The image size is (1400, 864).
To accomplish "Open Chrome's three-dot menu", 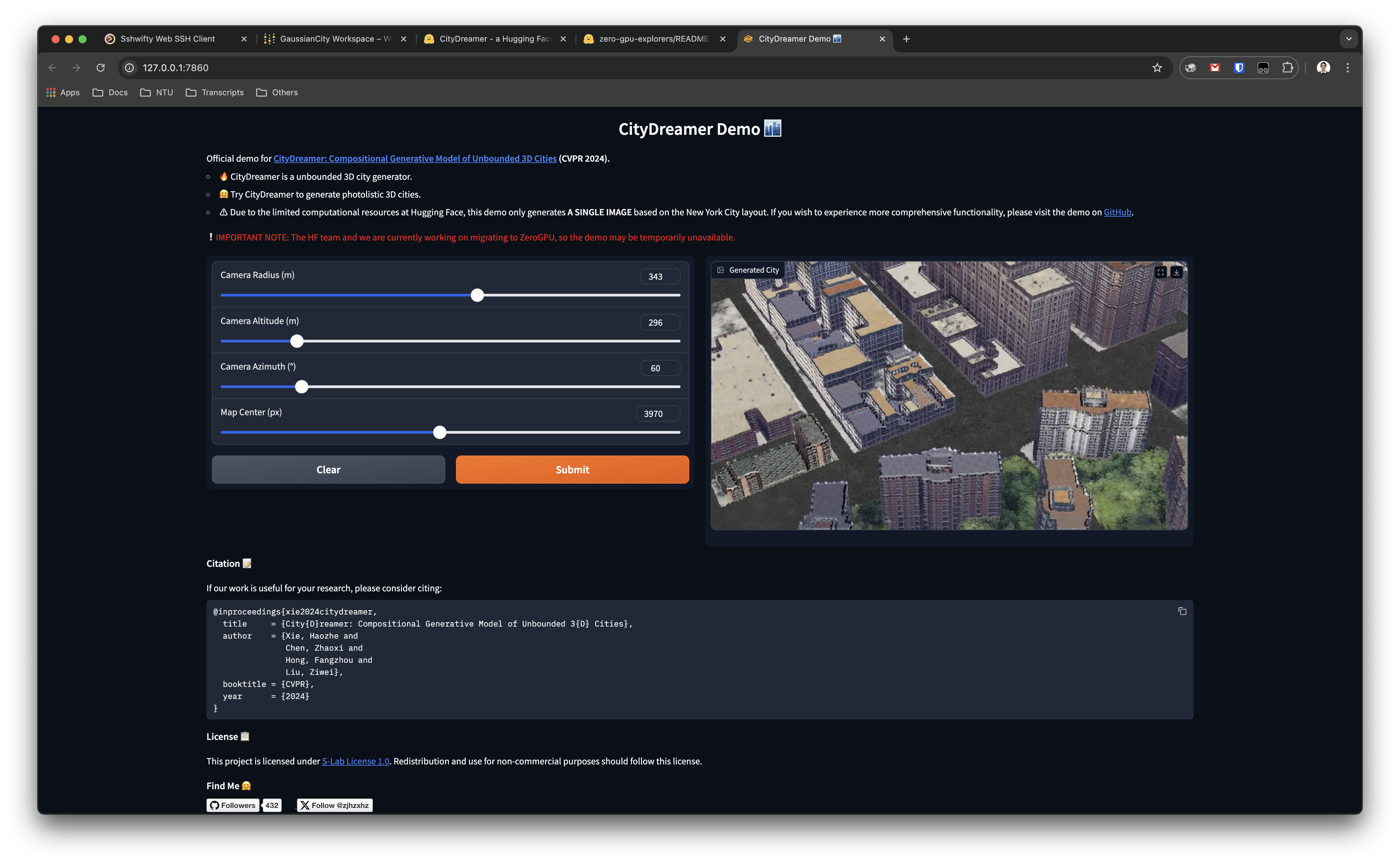I will coord(1347,67).
